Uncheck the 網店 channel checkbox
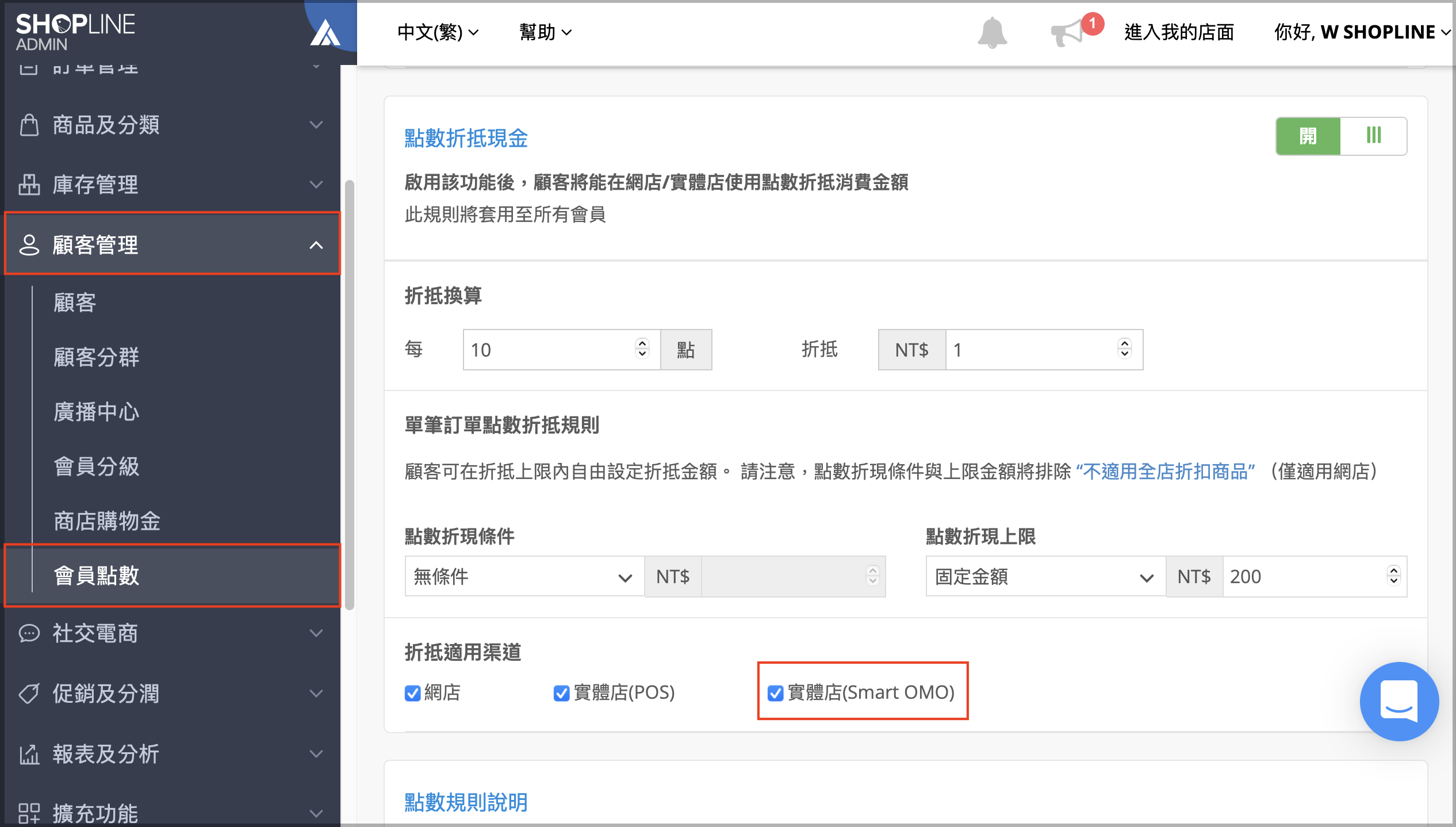1456x827 pixels. pos(412,693)
